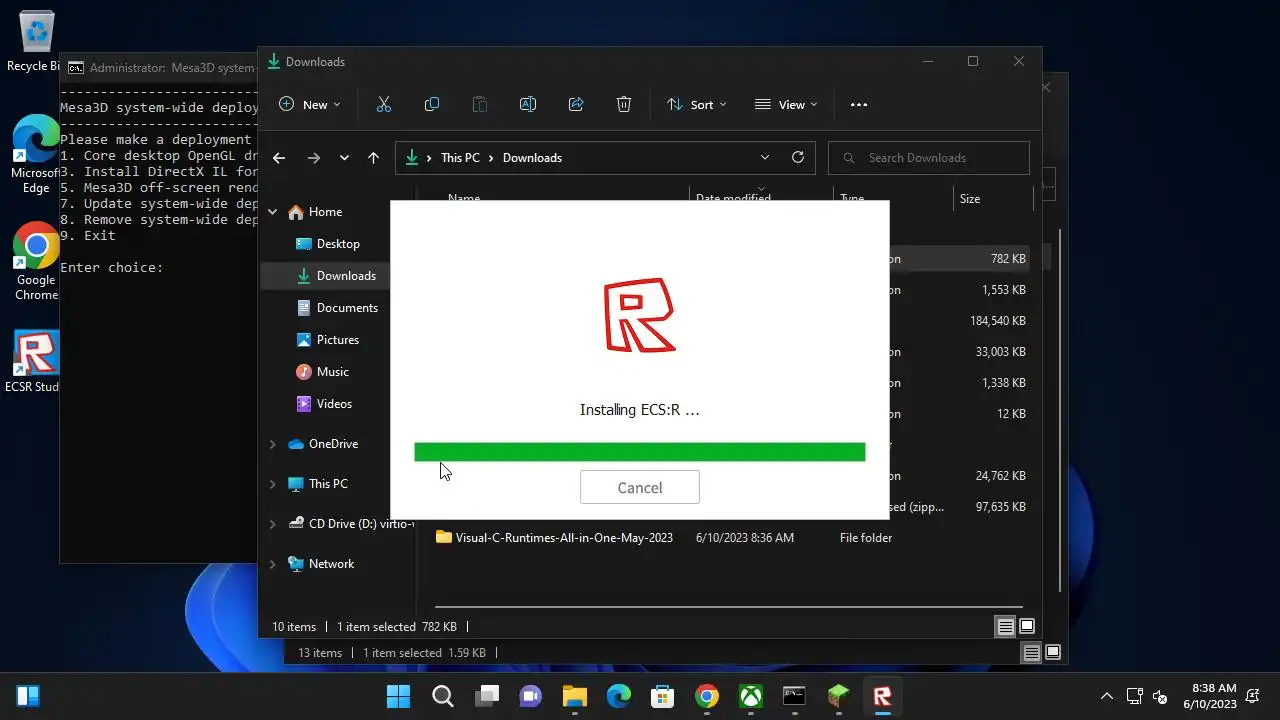Refresh the Downloads folder
Viewport: 1280px width, 720px height.
click(x=798, y=158)
